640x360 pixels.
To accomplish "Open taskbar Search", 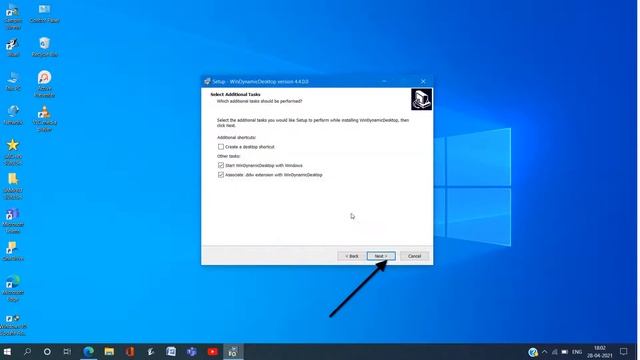I will click(x=27, y=351).
